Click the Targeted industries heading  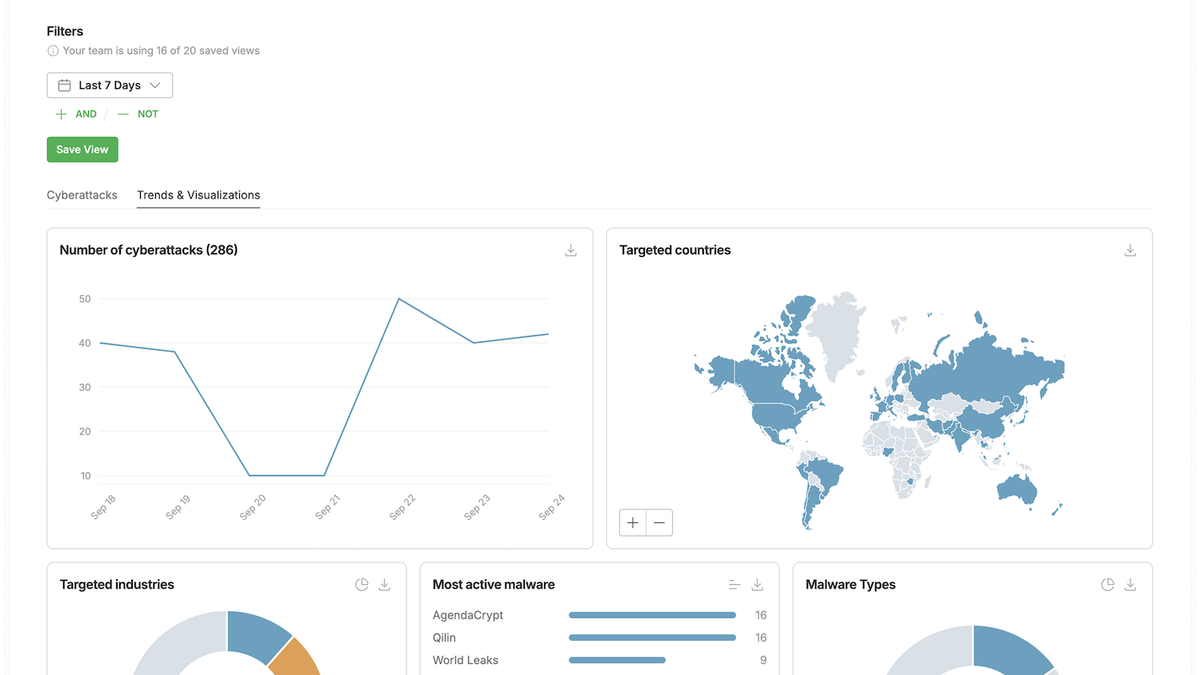(x=117, y=585)
